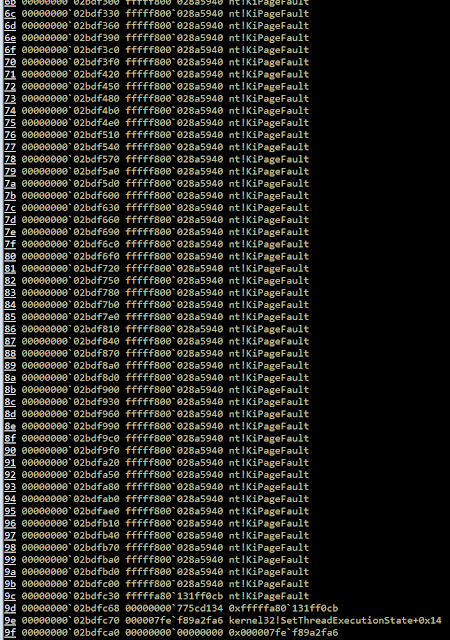Select stack frame 92
The width and height of the screenshot is (450, 640).
[10, 475]
